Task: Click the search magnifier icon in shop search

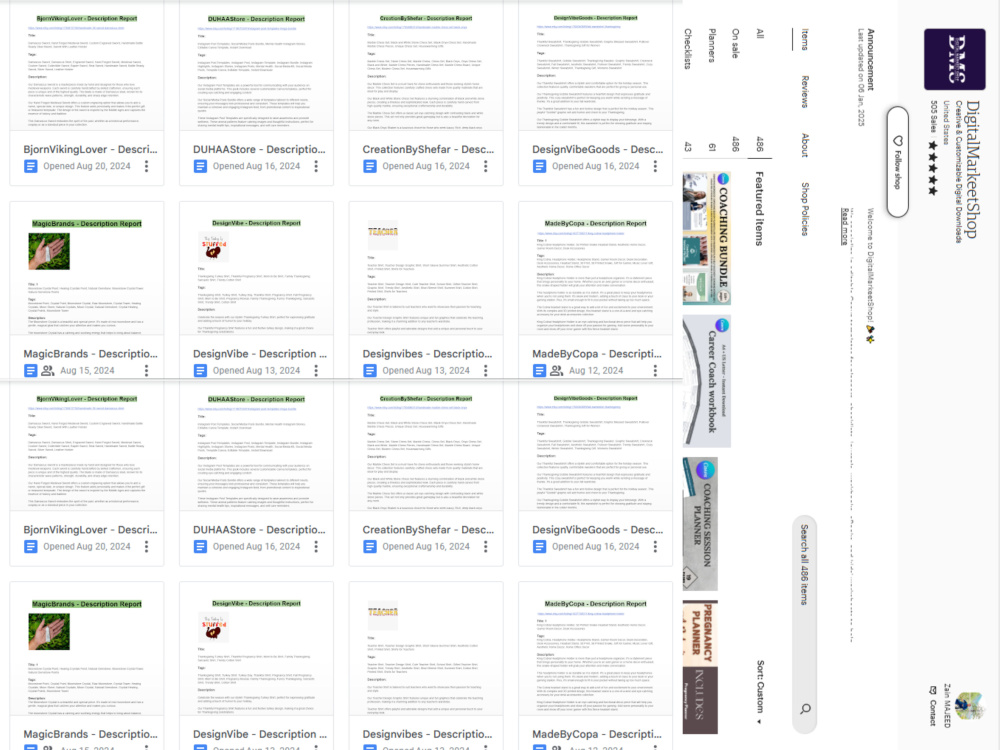Action: 805,709
